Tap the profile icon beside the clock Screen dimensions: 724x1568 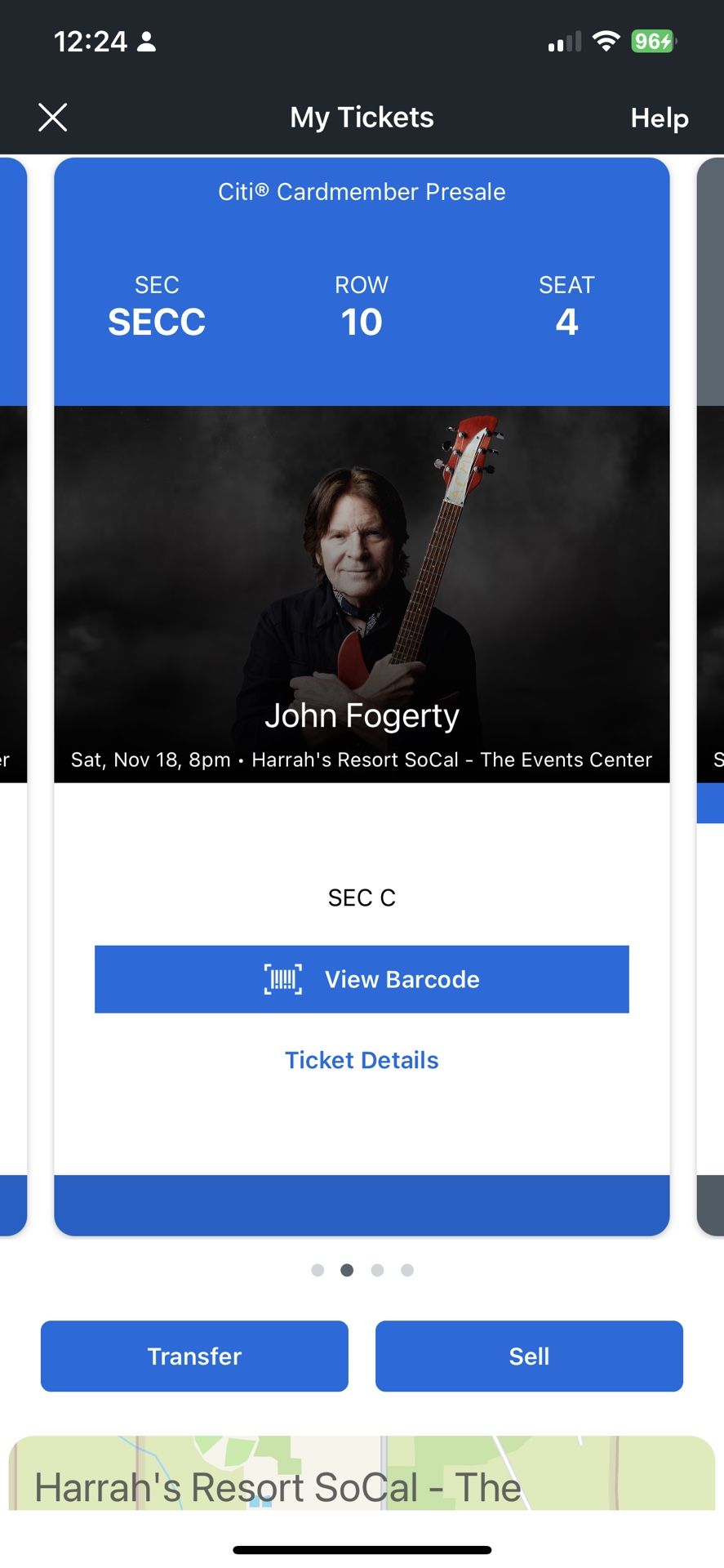point(147,42)
